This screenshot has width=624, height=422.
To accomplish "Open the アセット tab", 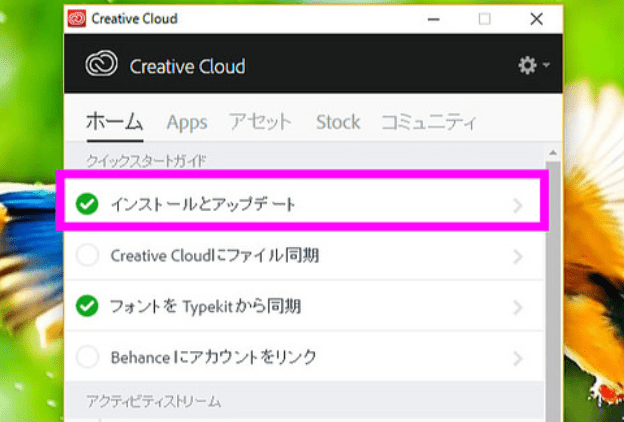I will [x=260, y=122].
